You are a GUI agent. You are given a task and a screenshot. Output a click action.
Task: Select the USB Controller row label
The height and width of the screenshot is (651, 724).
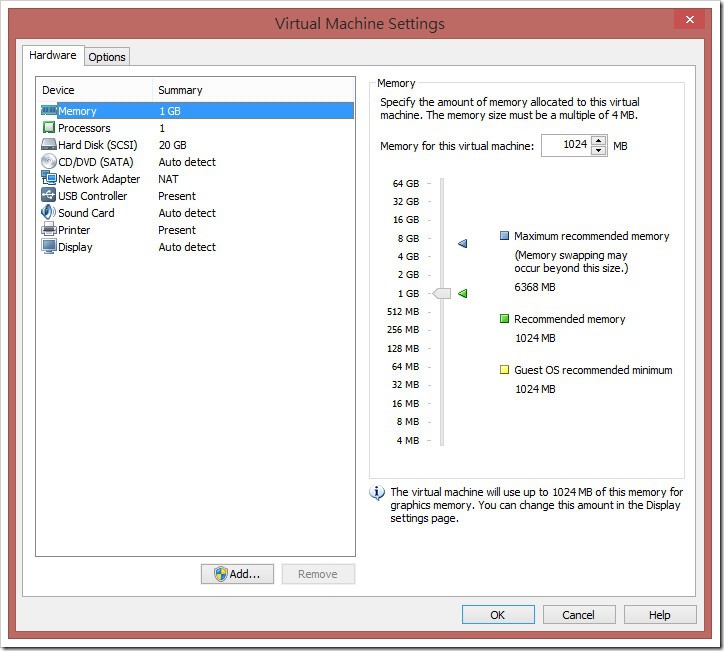point(92,196)
